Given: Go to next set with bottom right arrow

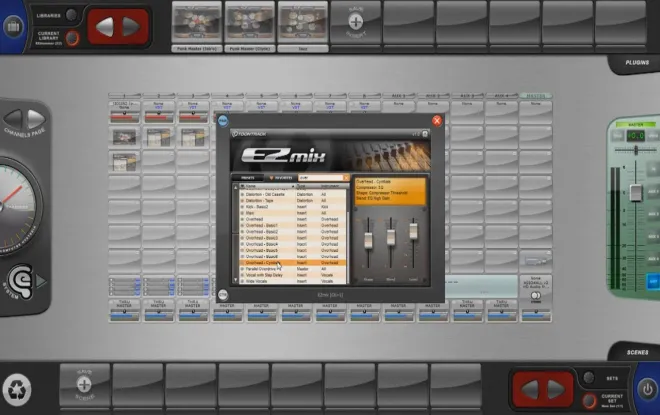Looking at the screenshot, I should pos(556,390).
